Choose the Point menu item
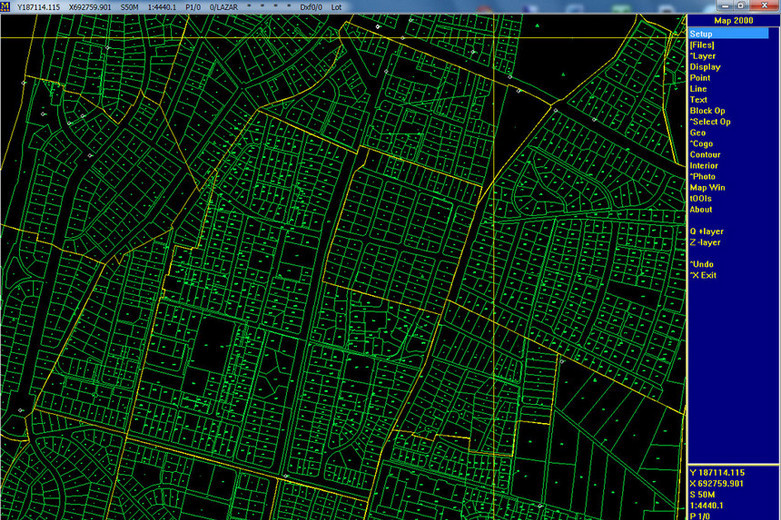Viewport: 781px width, 520px height. (x=700, y=78)
